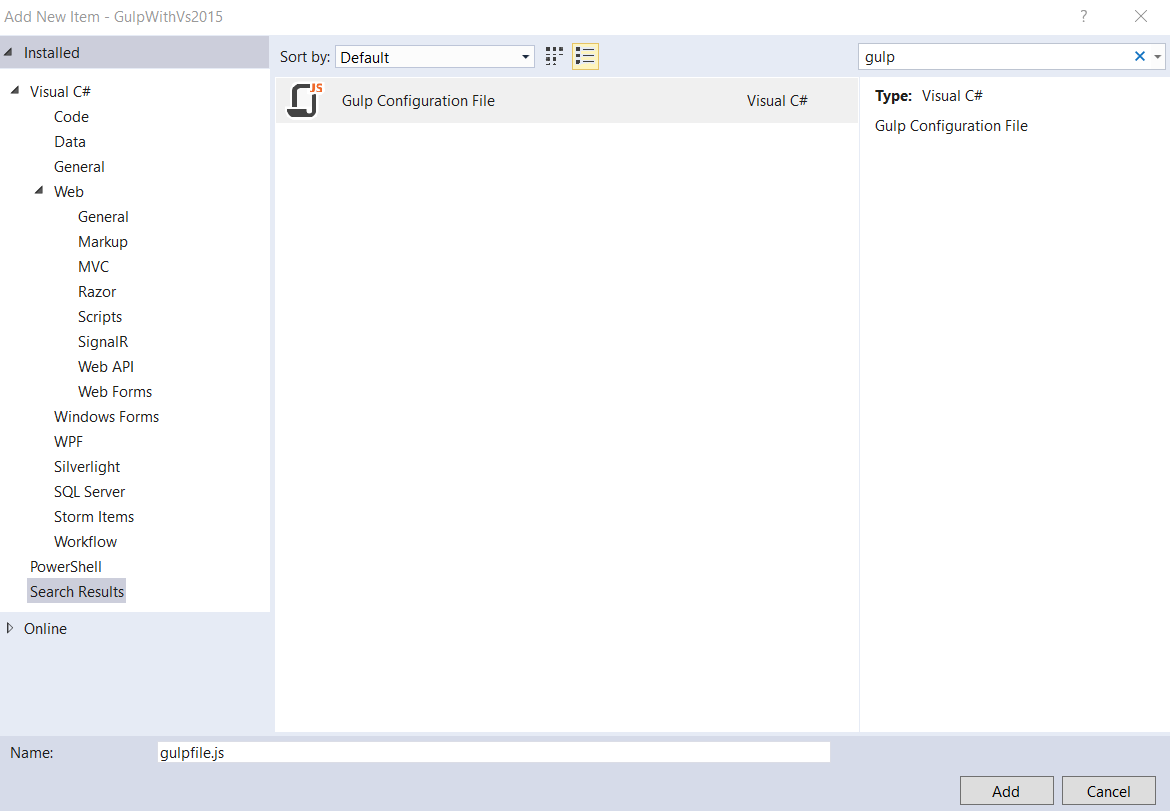Open the PowerShell templates section
The height and width of the screenshot is (811, 1170).
tap(66, 566)
